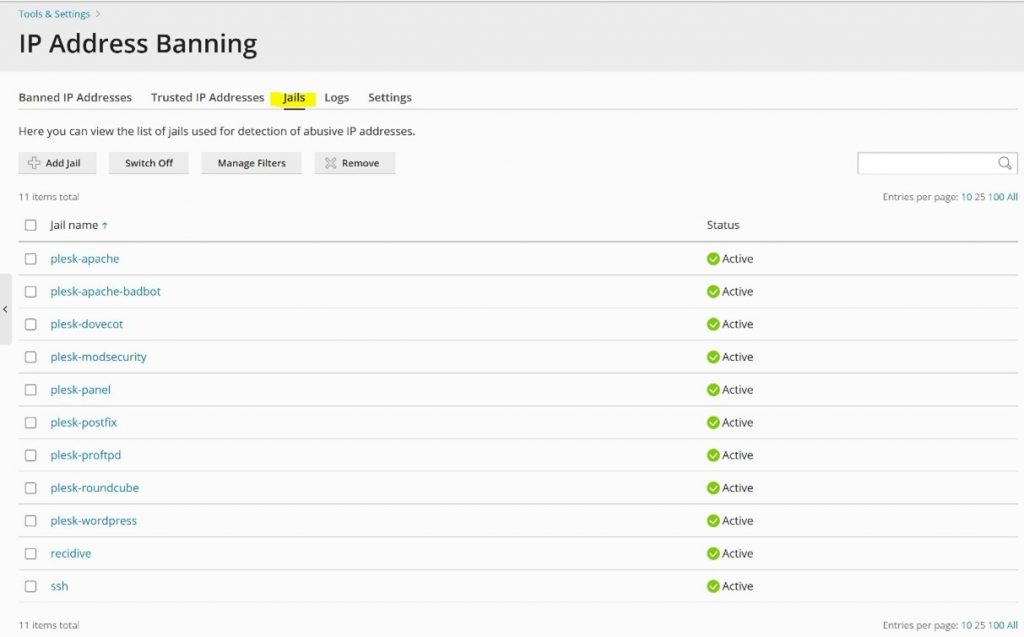1024x637 pixels.
Task: Click green status icon for plesk-dovecot
Action: (713, 324)
